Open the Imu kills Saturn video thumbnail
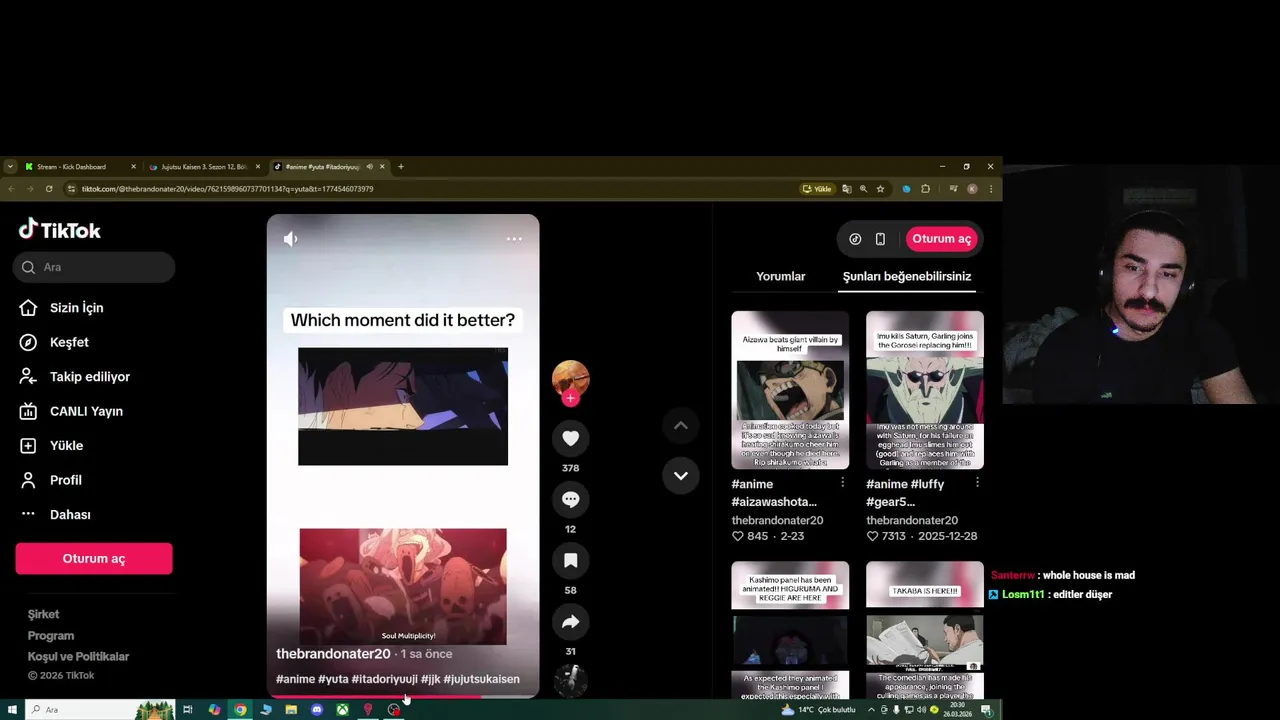The width and height of the screenshot is (1280, 720). (925, 390)
